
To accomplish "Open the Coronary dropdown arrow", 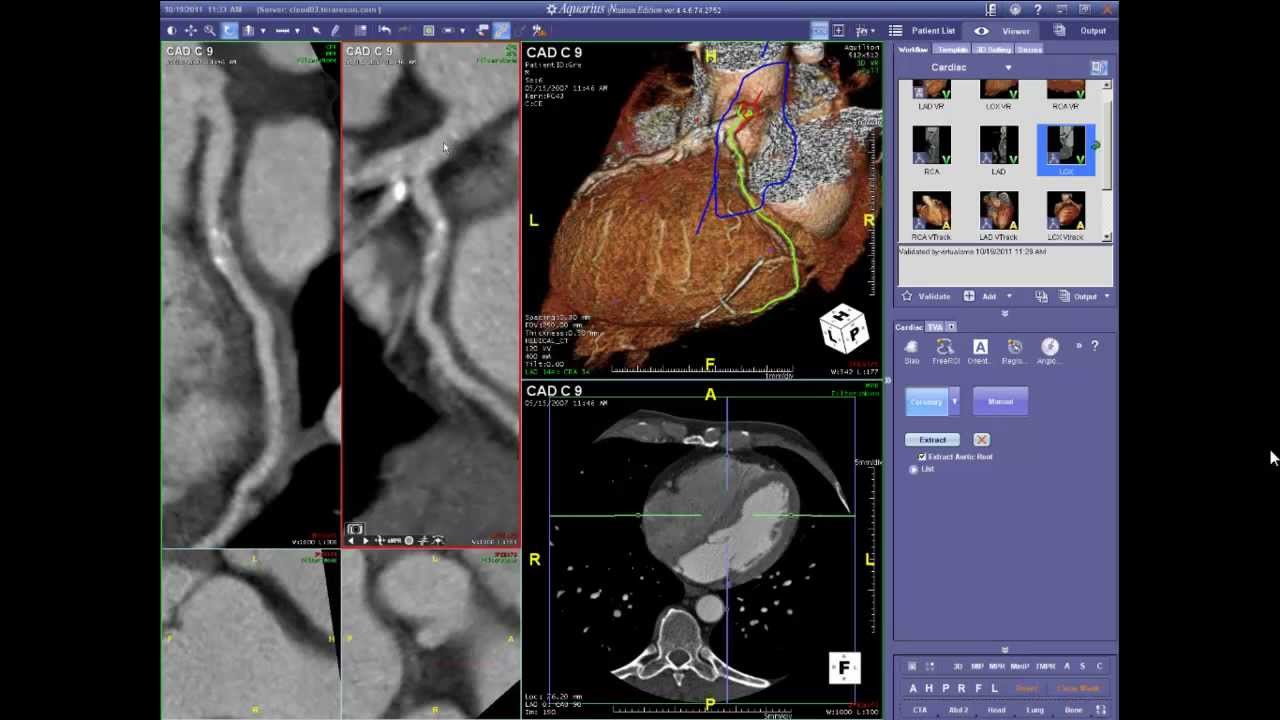I will click(954, 402).
